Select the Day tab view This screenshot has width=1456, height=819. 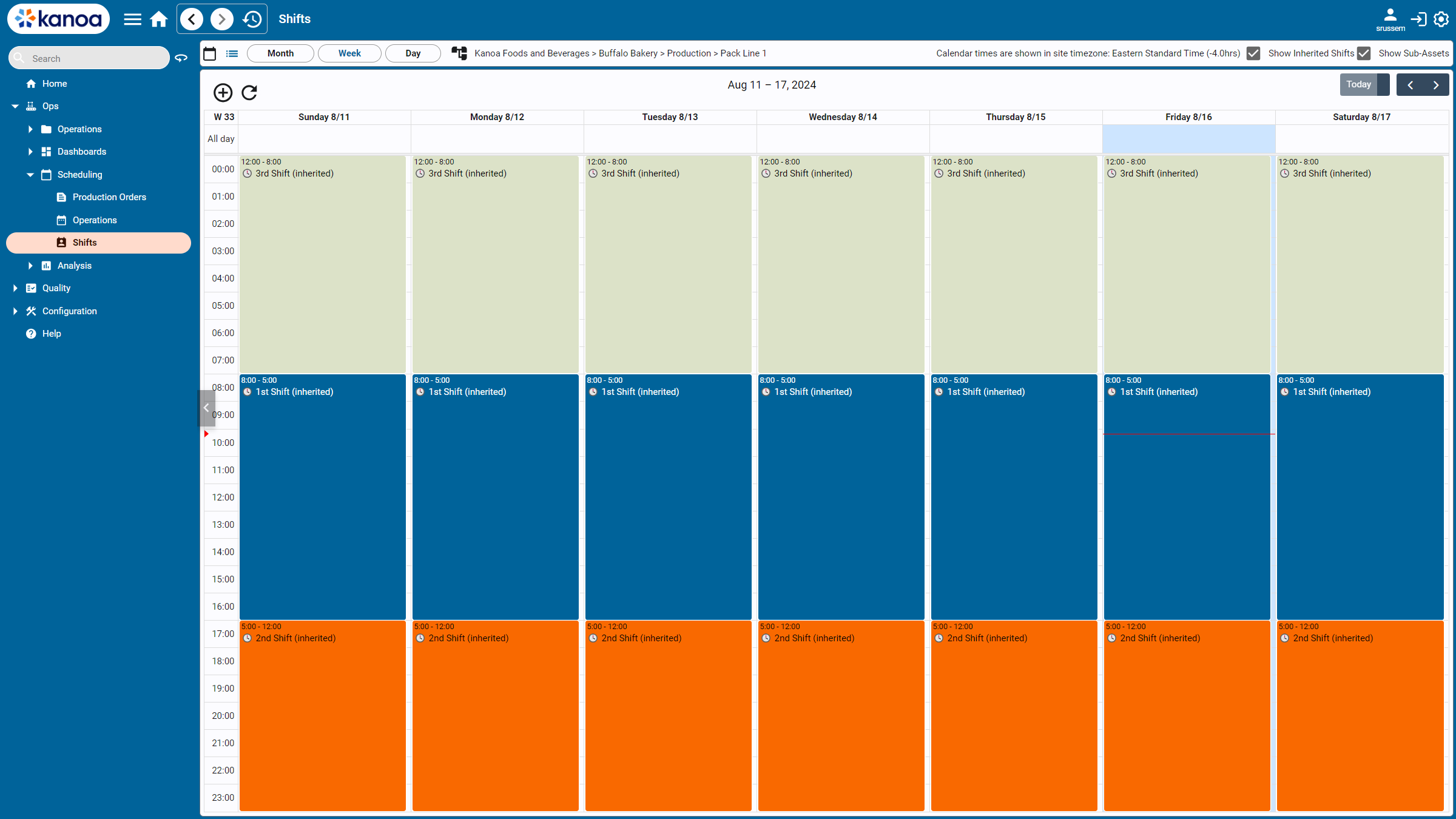(x=411, y=53)
